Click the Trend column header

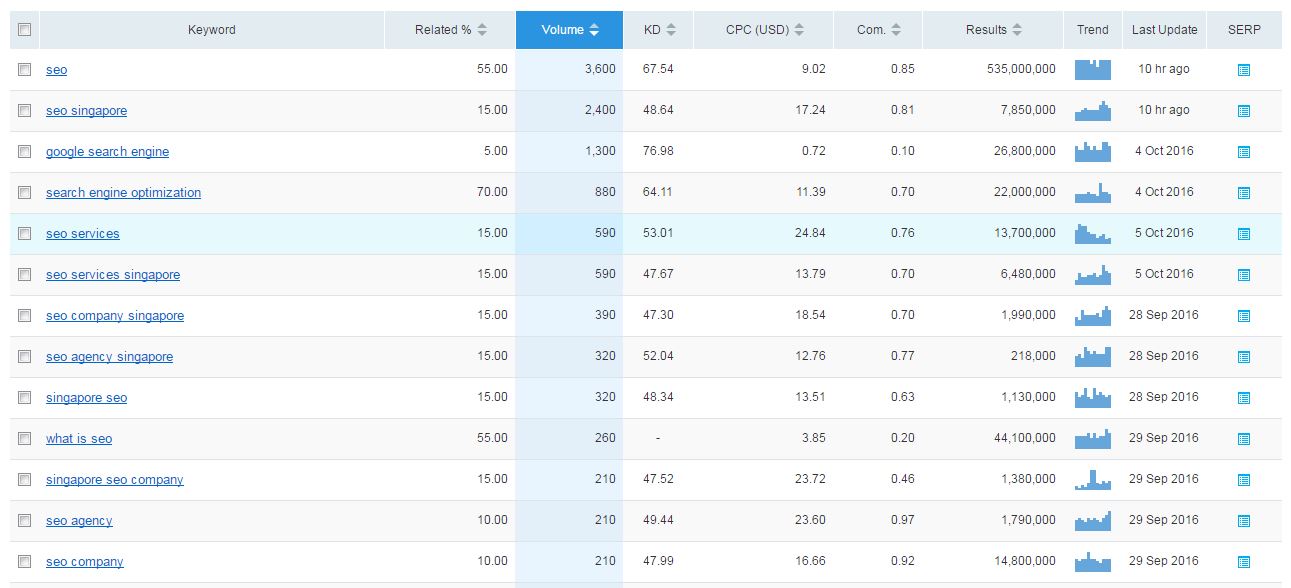(x=1093, y=30)
